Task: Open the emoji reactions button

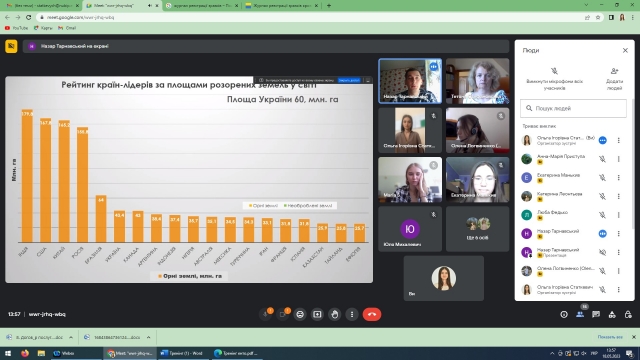Action: pyautogui.click(x=300, y=314)
